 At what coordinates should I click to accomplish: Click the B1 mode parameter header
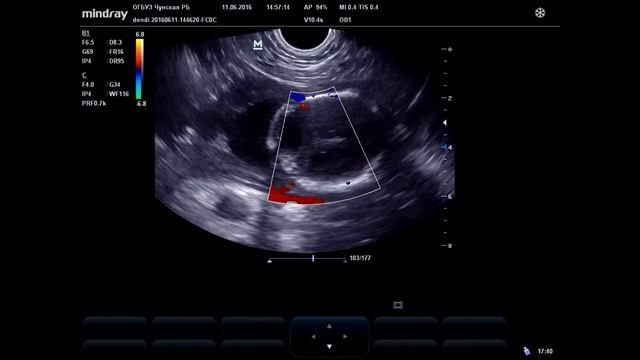point(86,33)
